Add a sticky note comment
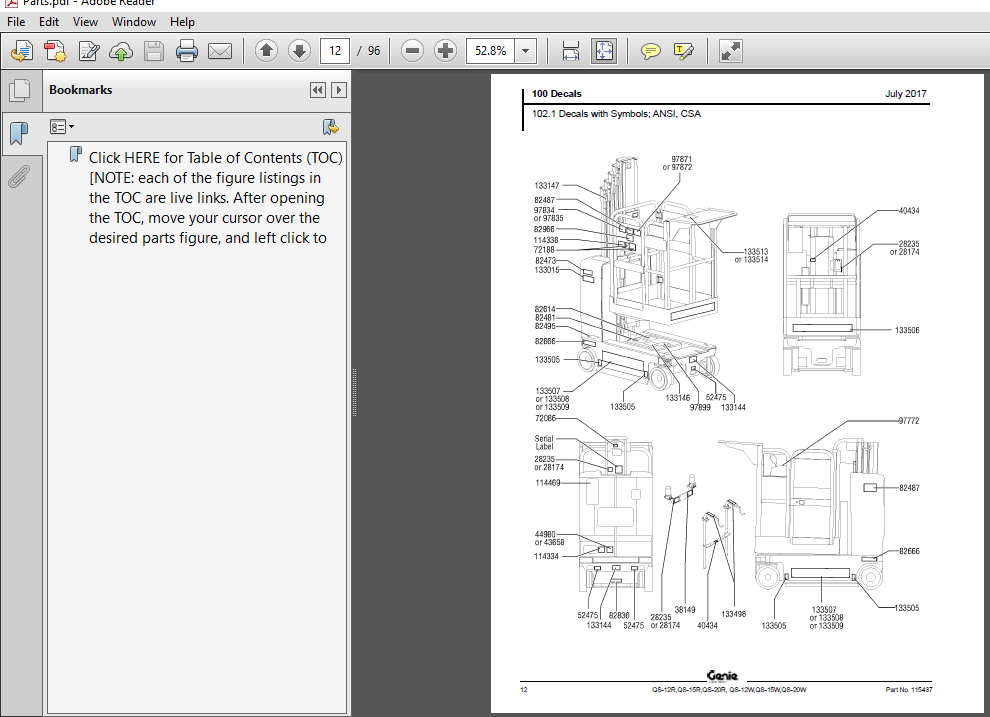This screenshot has width=990, height=717. point(650,51)
